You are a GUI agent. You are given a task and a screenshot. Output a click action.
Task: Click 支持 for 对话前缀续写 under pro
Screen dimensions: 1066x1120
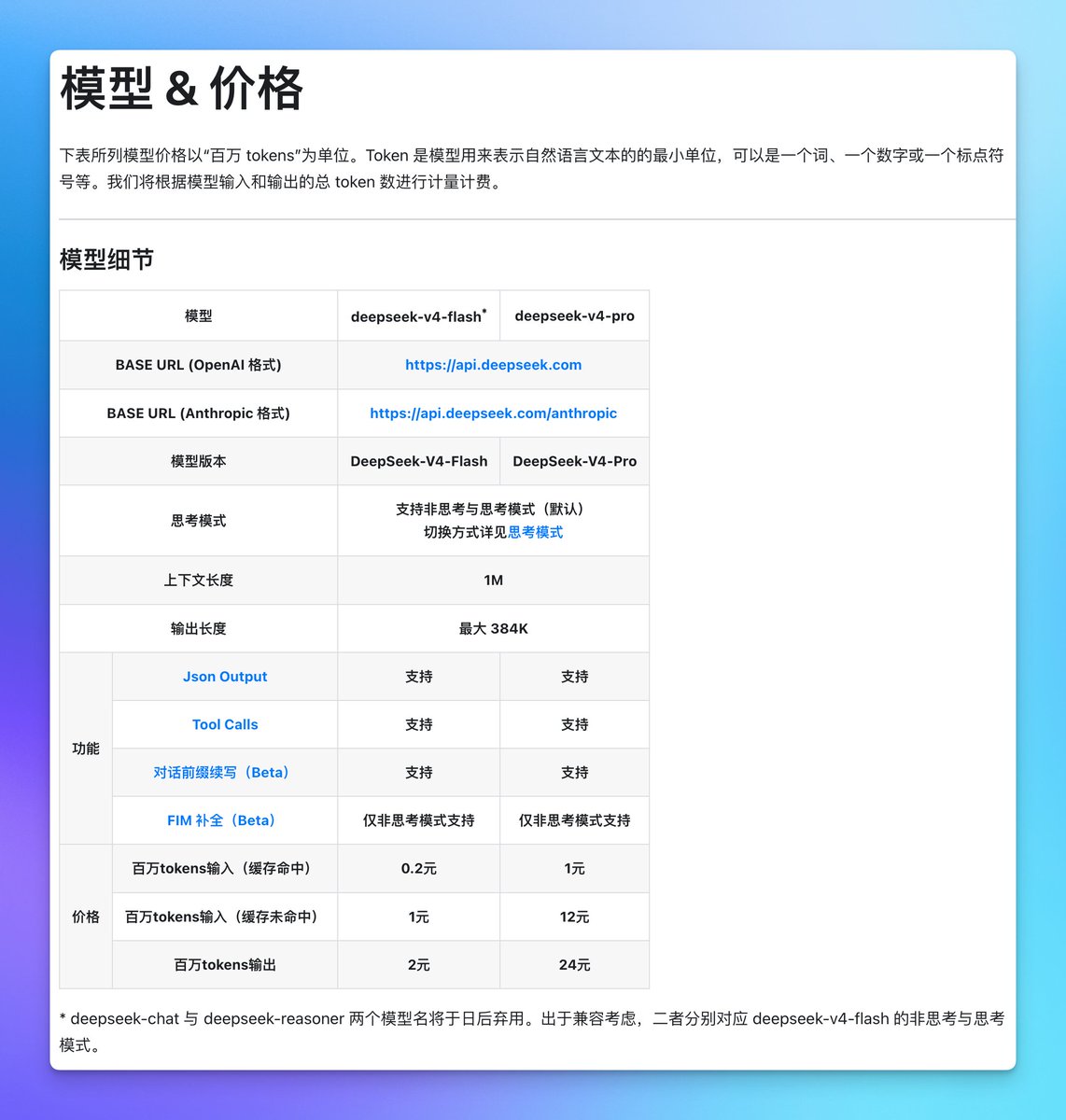[x=575, y=773]
